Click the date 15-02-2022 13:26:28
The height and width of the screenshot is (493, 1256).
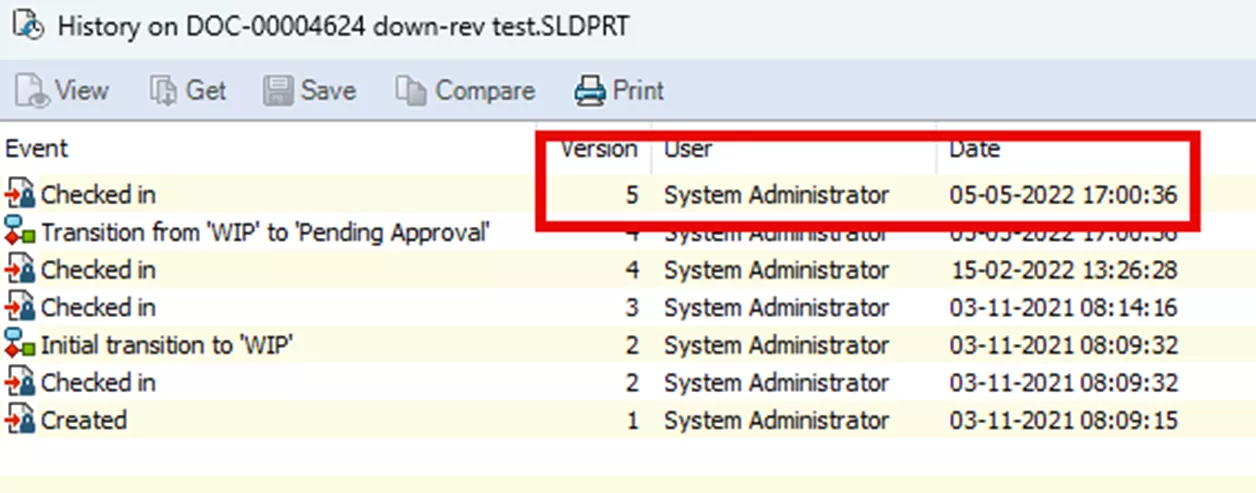click(x=1063, y=270)
